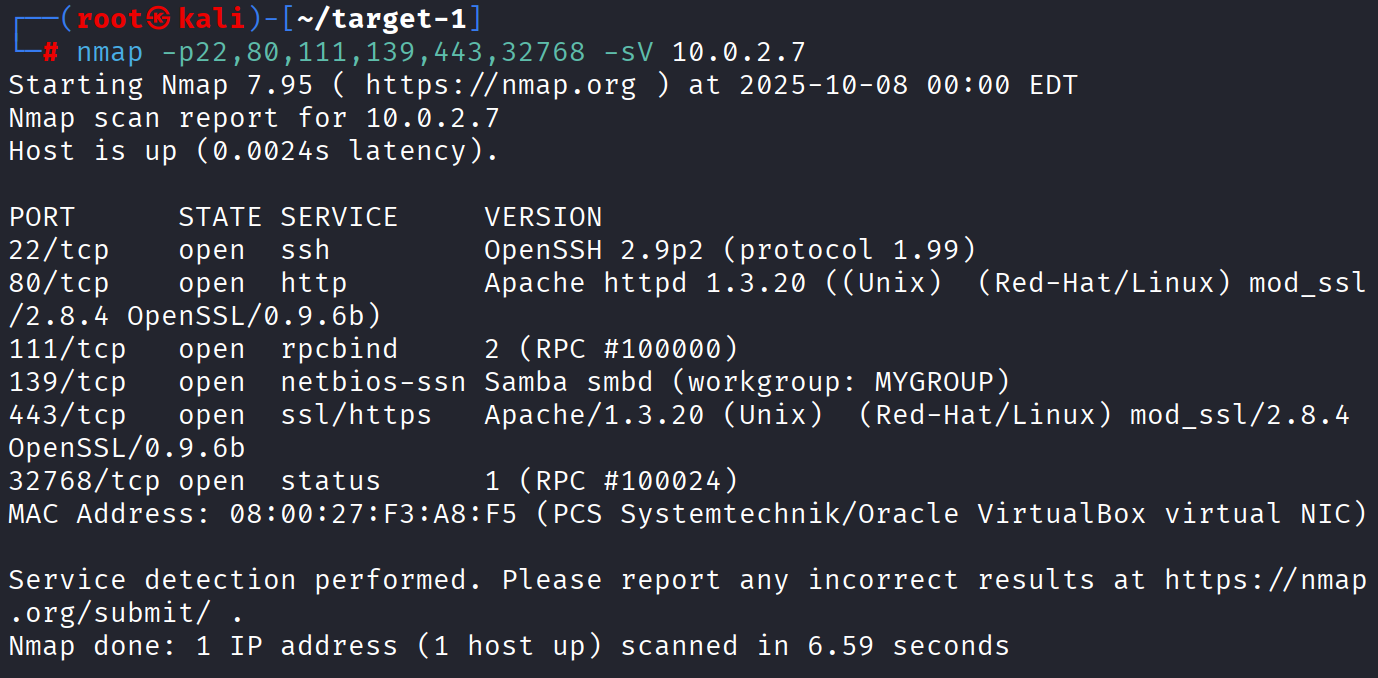Viewport: 1378px width, 678px height.
Task: Click the SERVICE column header
Action: 339,217
